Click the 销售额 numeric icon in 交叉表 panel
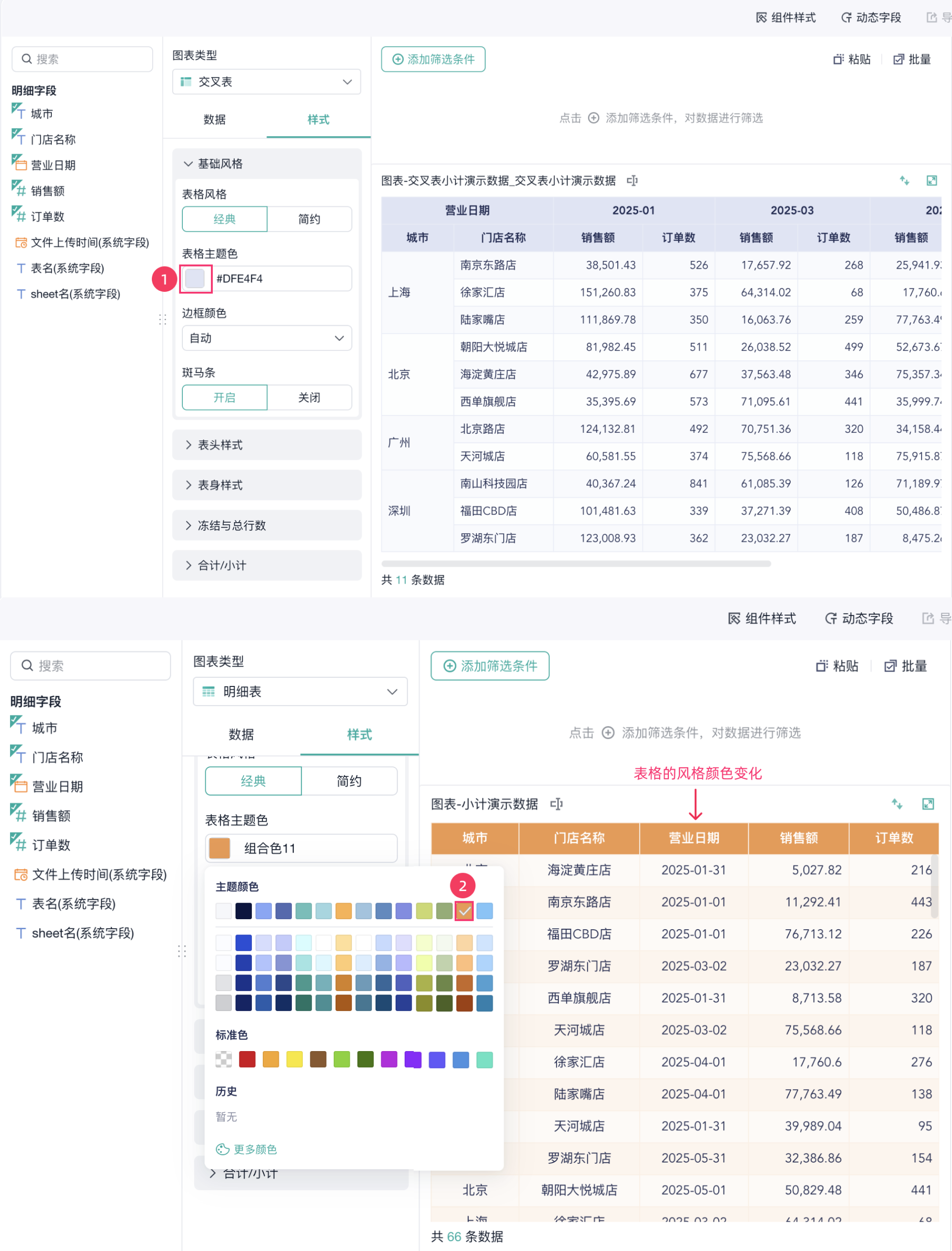Image resolution: width=952 pixels, height=1251 pixels. pyautogui.click(x=19, y=189)
